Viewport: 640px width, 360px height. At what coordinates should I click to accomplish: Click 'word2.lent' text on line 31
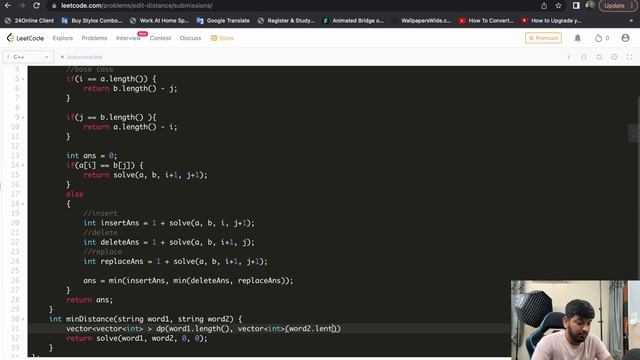311,329
